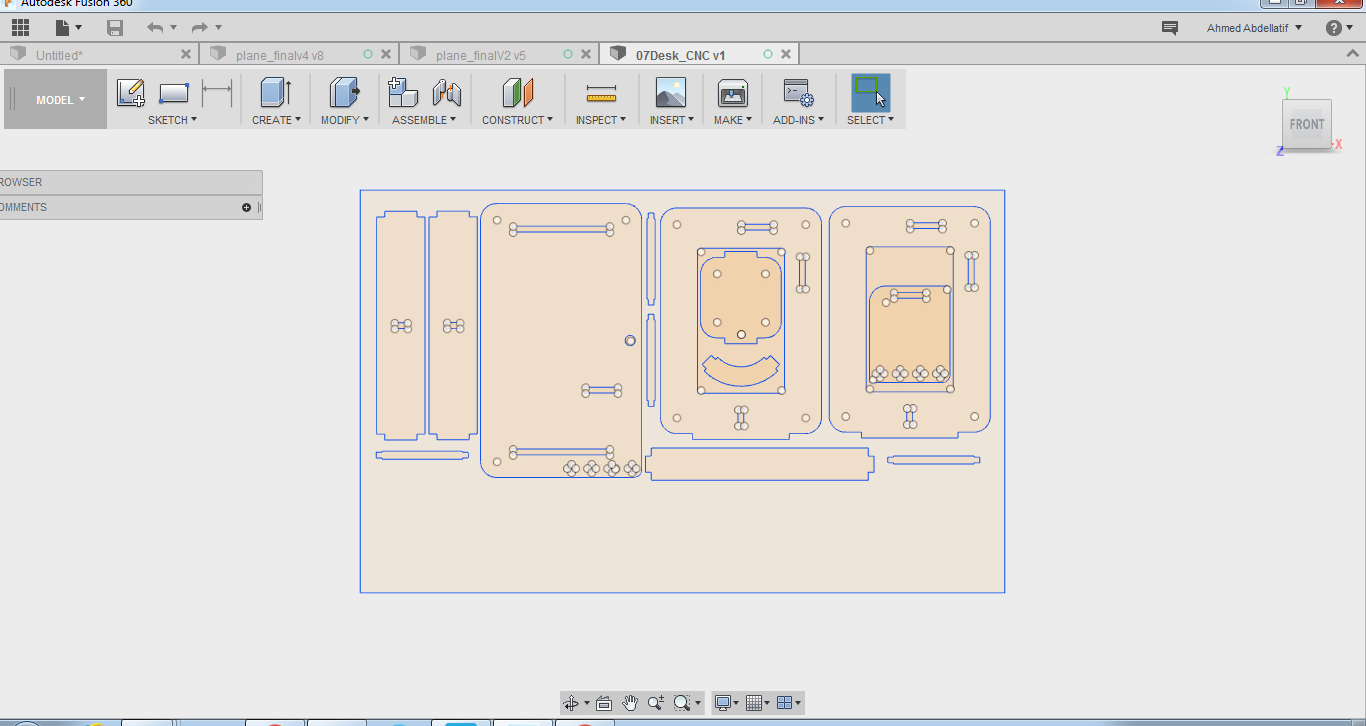Expand comments with the plus icon
This screenshot has width=1366, height=726.
(x=246, y=207)
